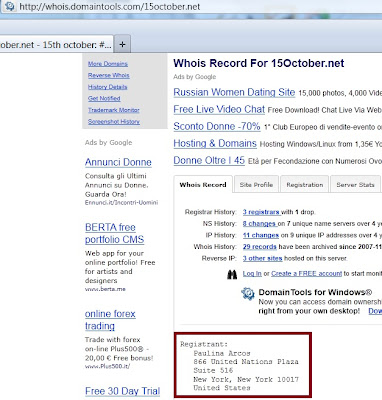382x400 pixels.
Task: Click the www.Plus500.it ad URL
Action: 107,366
